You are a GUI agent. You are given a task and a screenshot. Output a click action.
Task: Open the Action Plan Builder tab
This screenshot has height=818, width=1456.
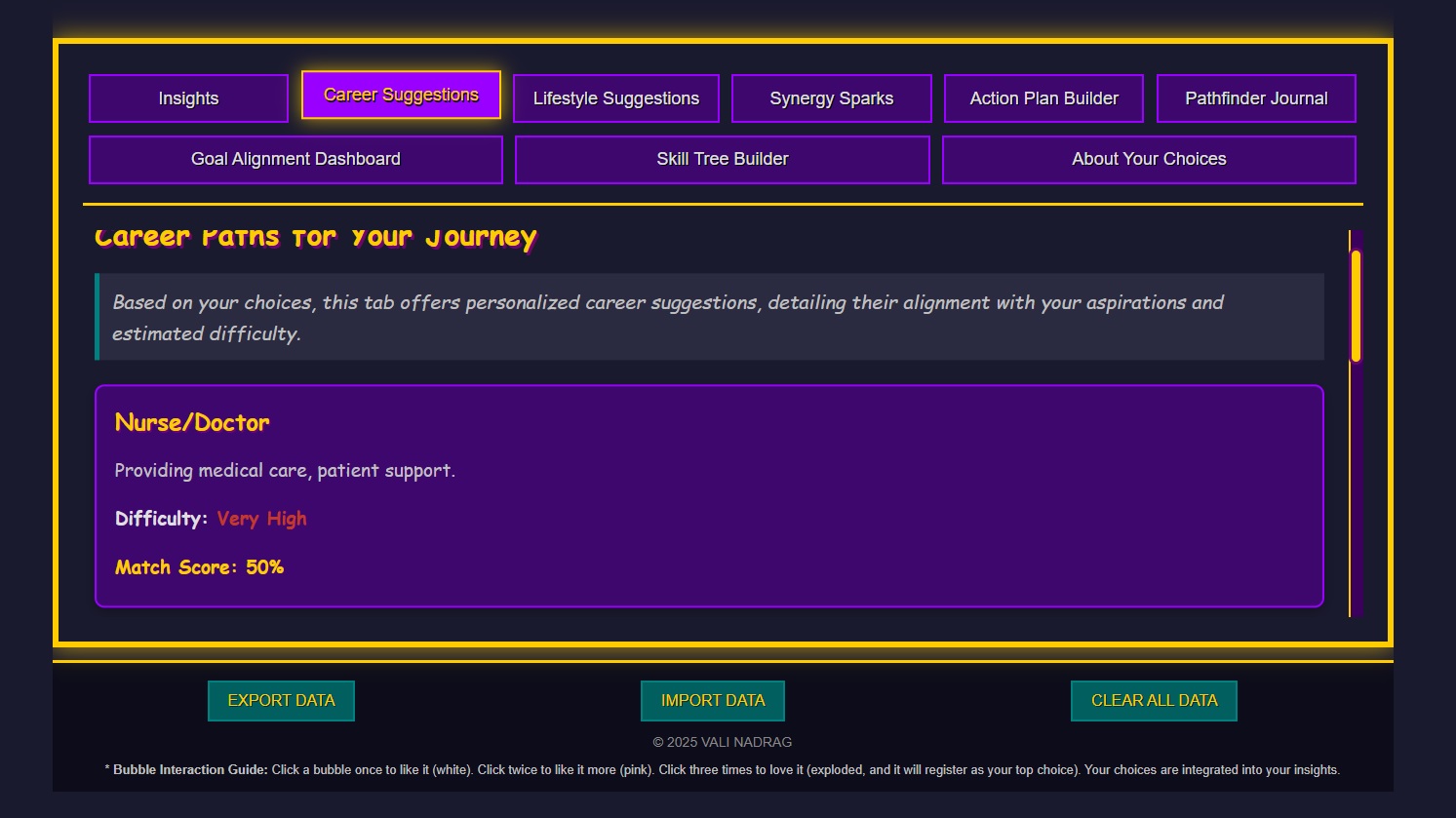[x=1043, y=97]
